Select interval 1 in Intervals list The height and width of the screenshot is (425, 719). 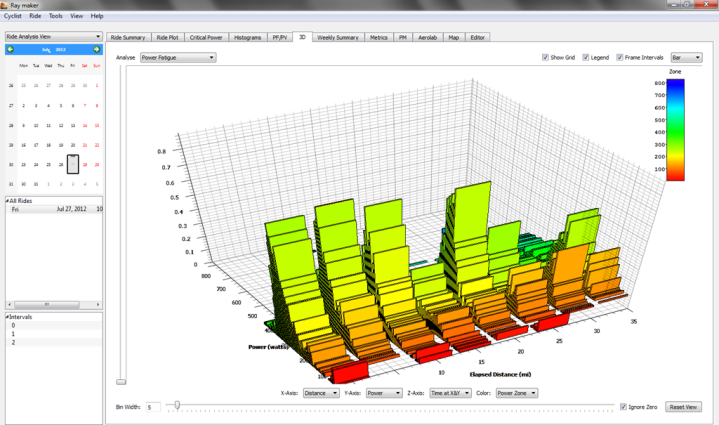point(54,334)
